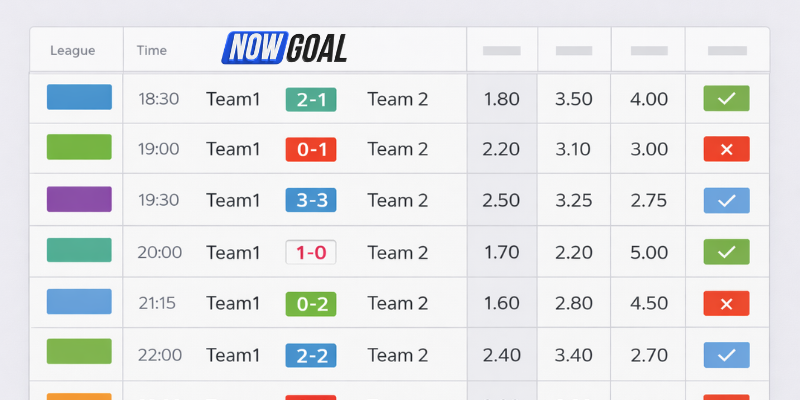Viewport: 800px width, 400px height.
Task: Select the 1.80 odds in 18:30 row
Action: click(501, 99)
